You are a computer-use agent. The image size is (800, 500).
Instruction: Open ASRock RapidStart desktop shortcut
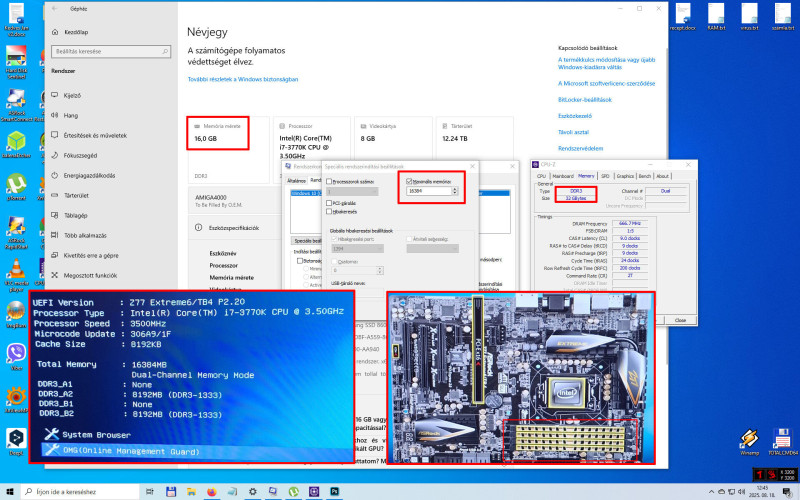pyautogui.click(x=16, y=232)
